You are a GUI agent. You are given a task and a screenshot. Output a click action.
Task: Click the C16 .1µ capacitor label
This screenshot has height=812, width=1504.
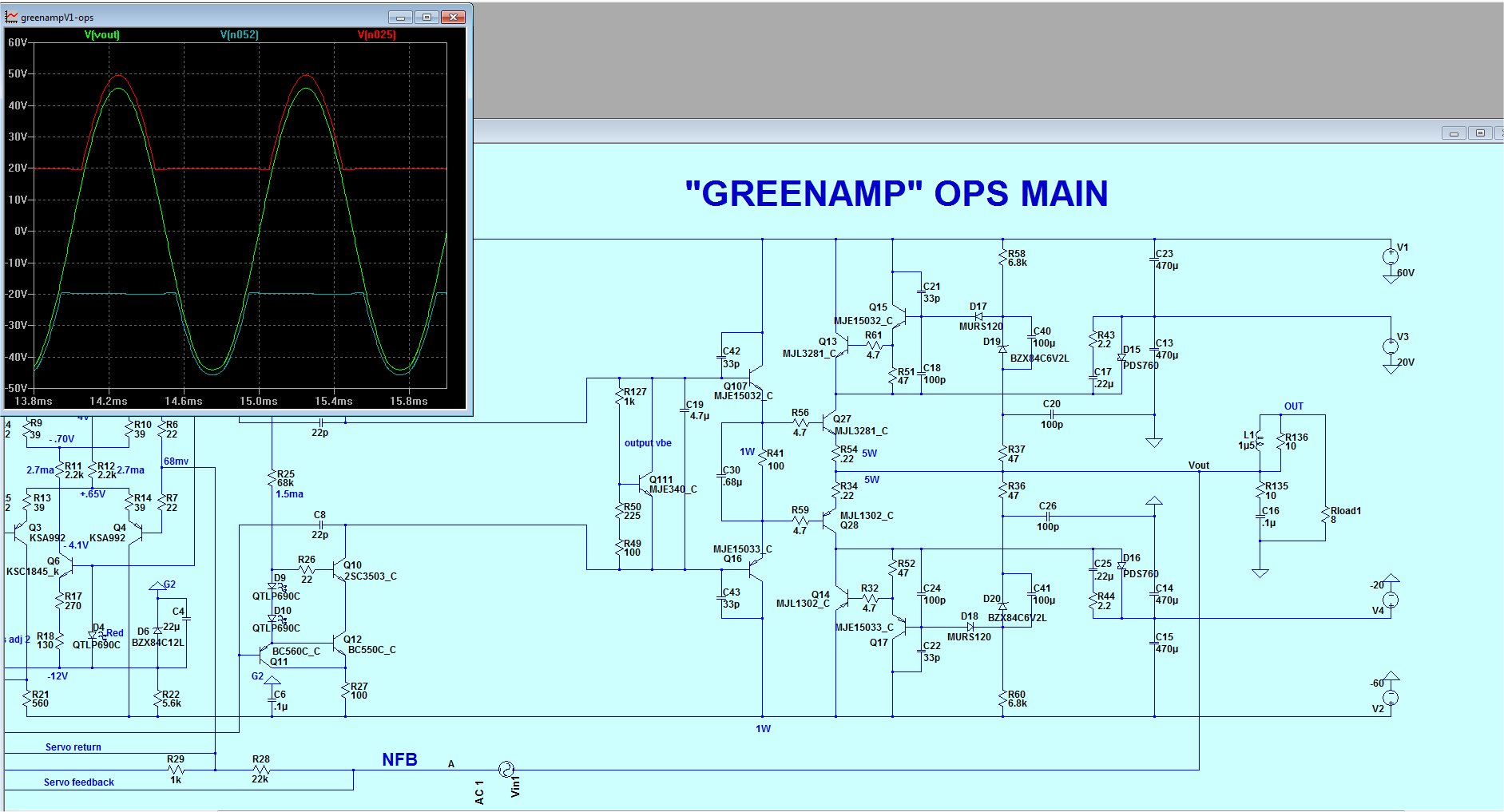pos(1270,517)
